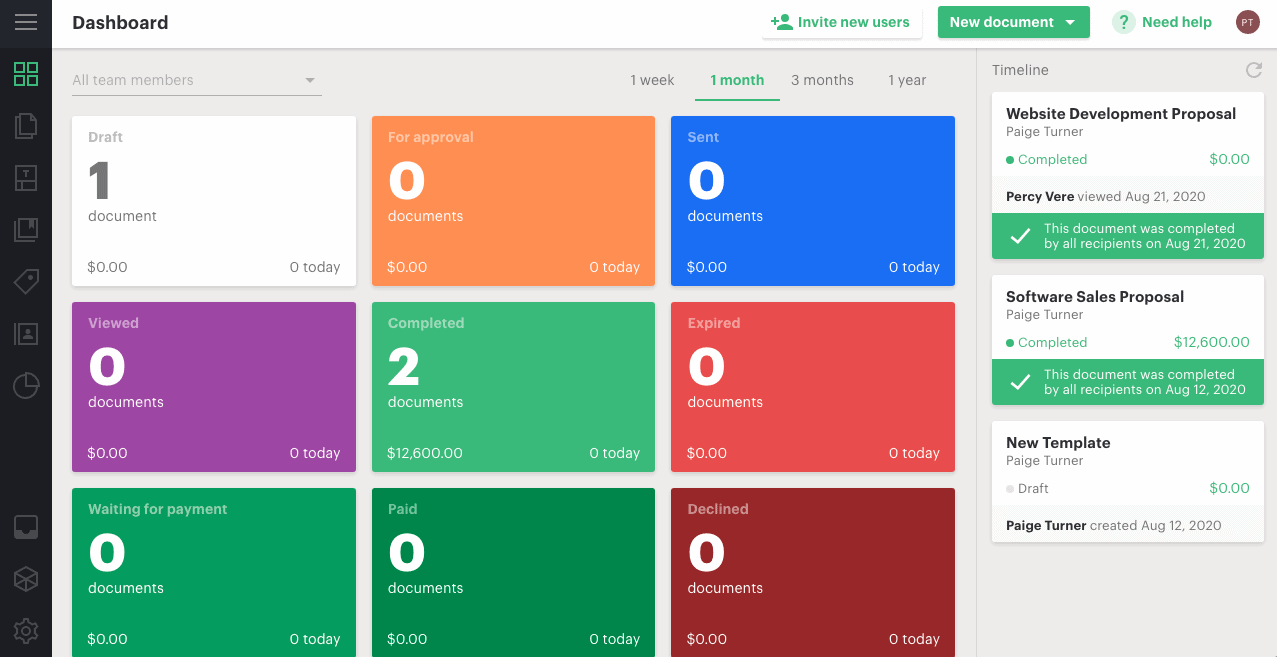Expand the All team members dropdown
The height and width of the screenshot is (657, 1277).
tap(196, 80)
